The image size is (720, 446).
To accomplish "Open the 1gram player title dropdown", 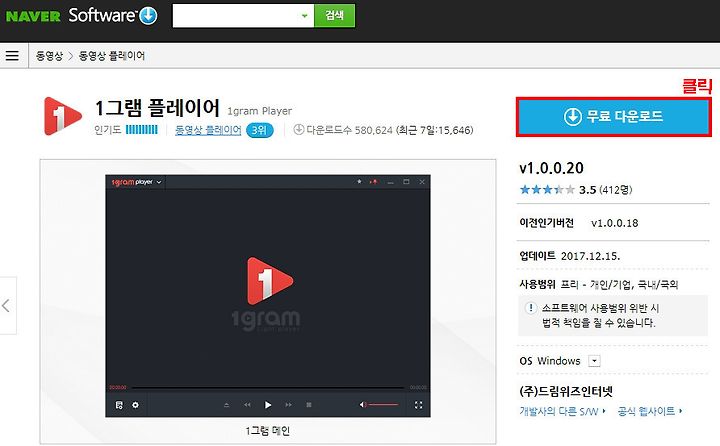I will (x=159, y=182).
